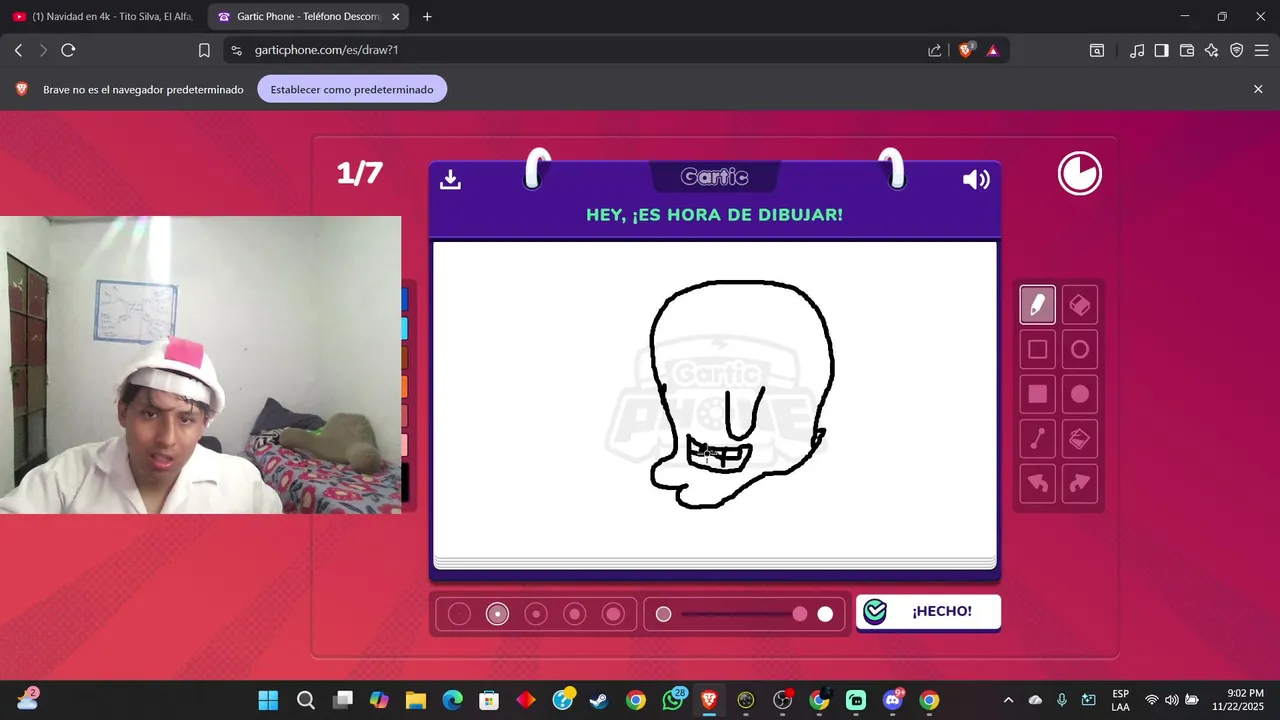Choose the filled ellipse shape tool

(x=1080, y=394)
